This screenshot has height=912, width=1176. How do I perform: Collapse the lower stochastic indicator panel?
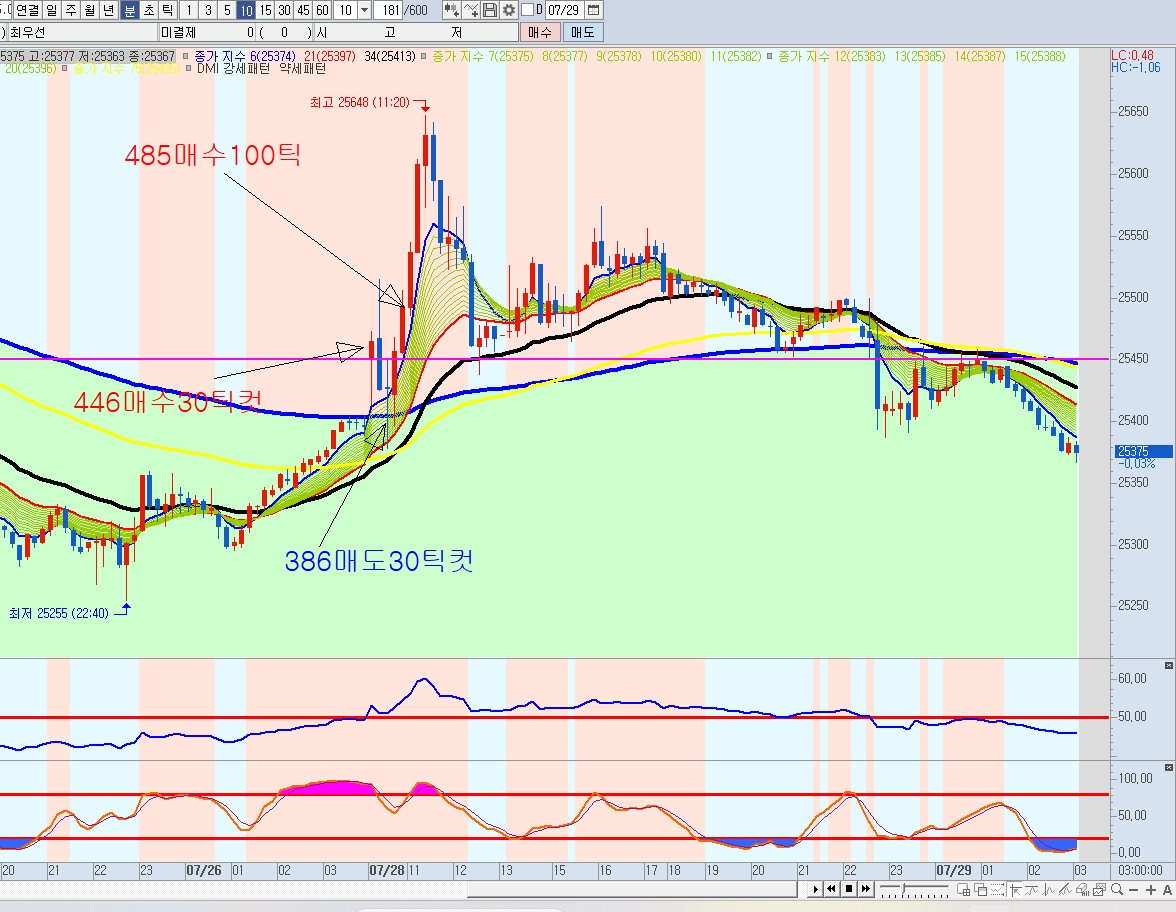1167,767
